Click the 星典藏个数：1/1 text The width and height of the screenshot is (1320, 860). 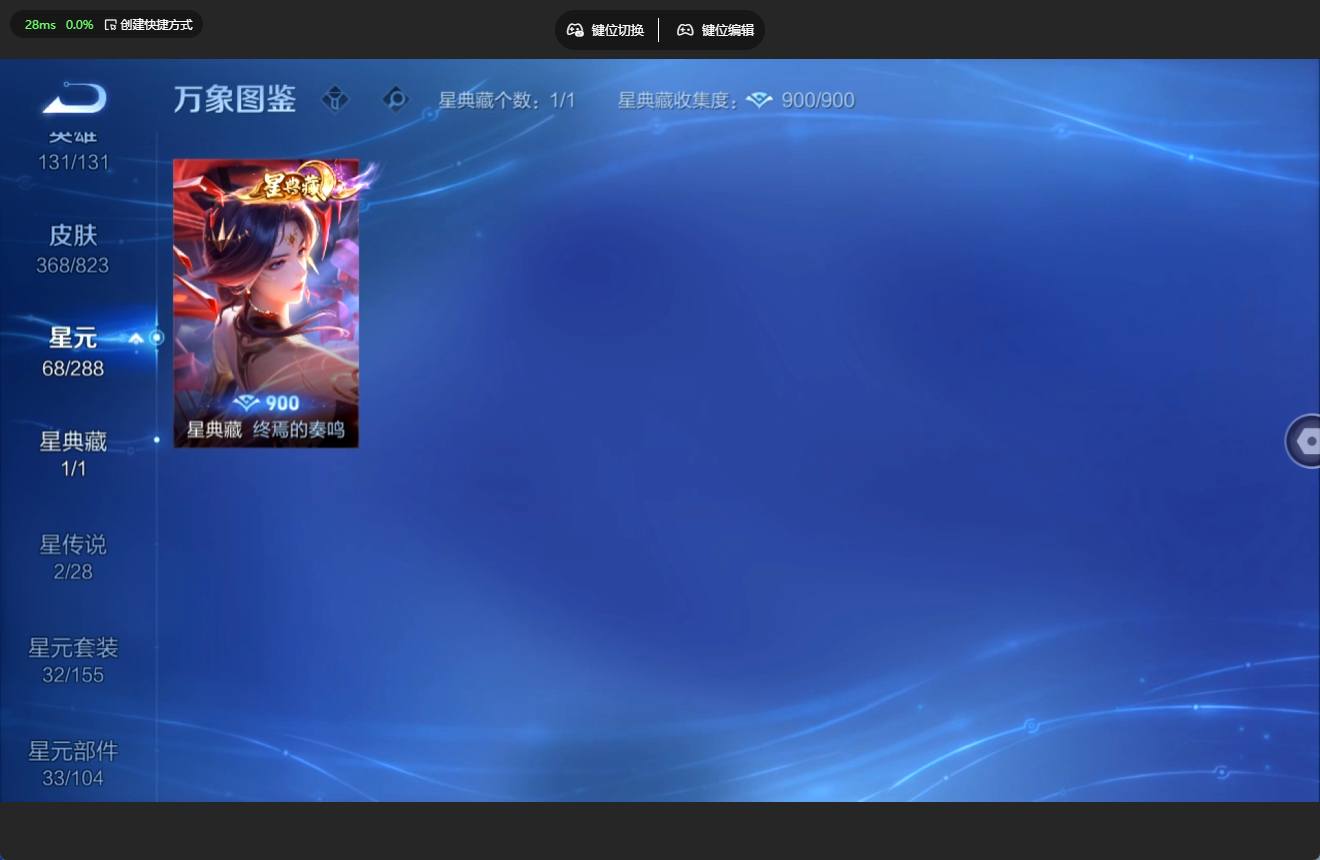point(507,100)
